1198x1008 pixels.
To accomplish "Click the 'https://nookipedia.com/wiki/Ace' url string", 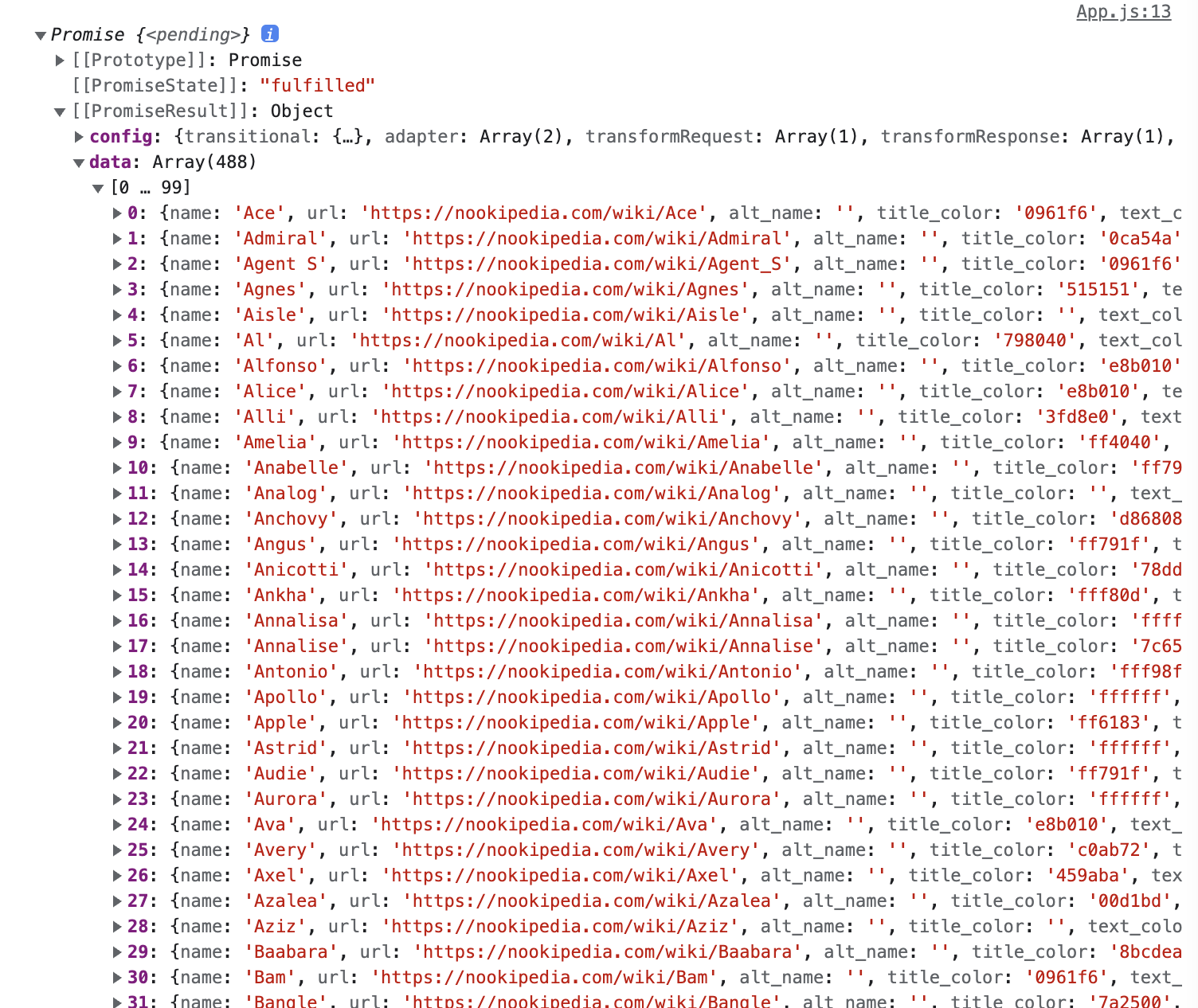I will pyautogui.click(x=533, y=213).
